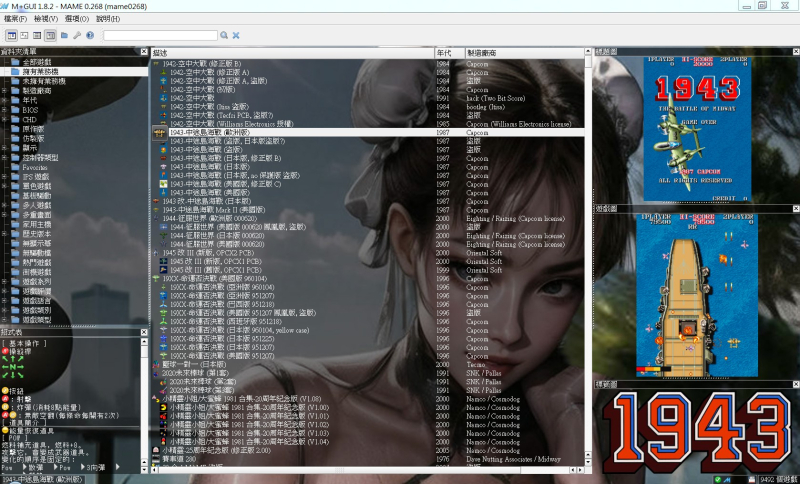Click the toolbar search input field
The image size is (800, 484).
(160, 35)
